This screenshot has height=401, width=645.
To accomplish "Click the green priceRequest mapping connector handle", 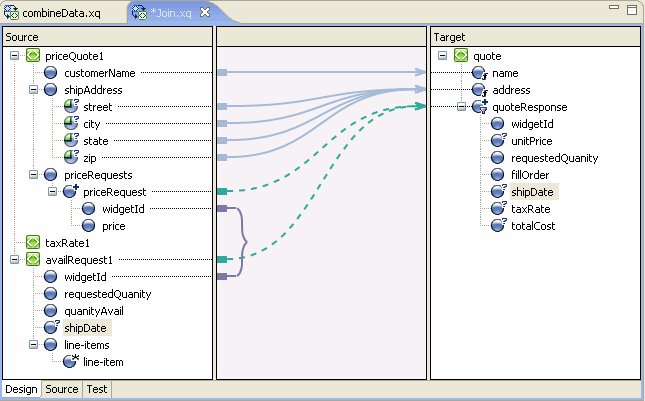I will click(222, 192).
